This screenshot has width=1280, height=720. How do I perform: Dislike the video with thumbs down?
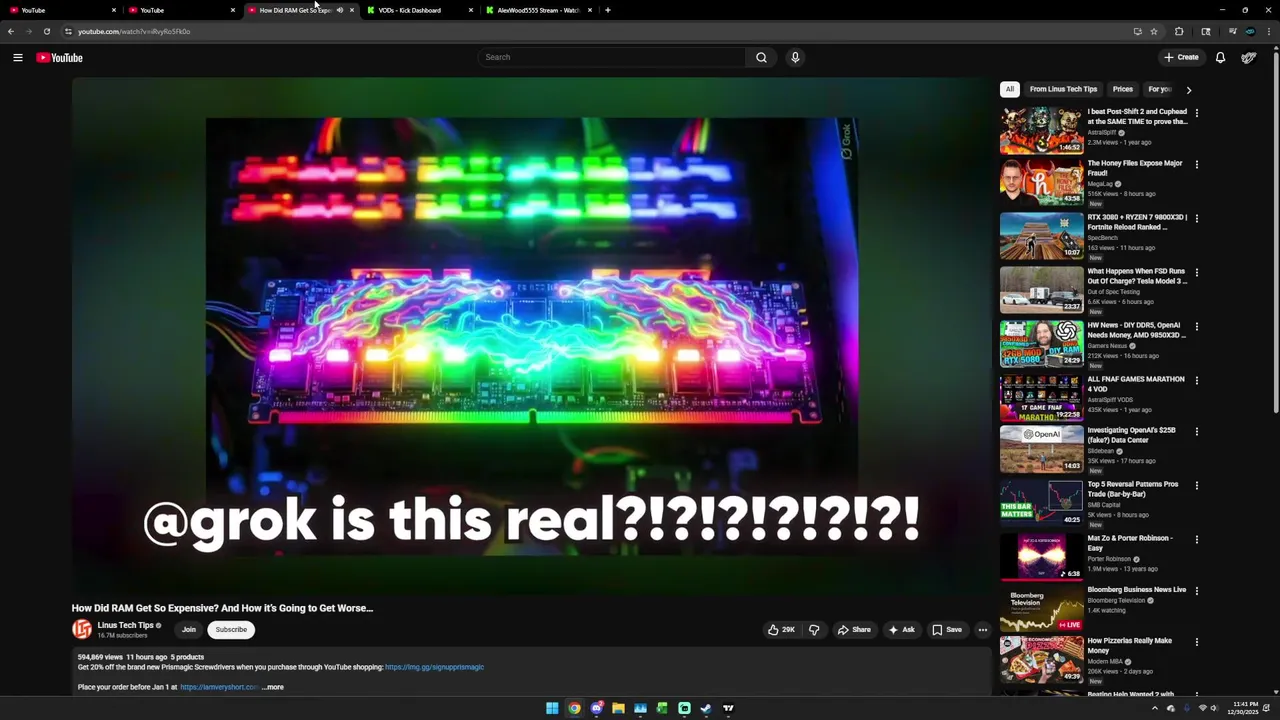tap(814, 630)
